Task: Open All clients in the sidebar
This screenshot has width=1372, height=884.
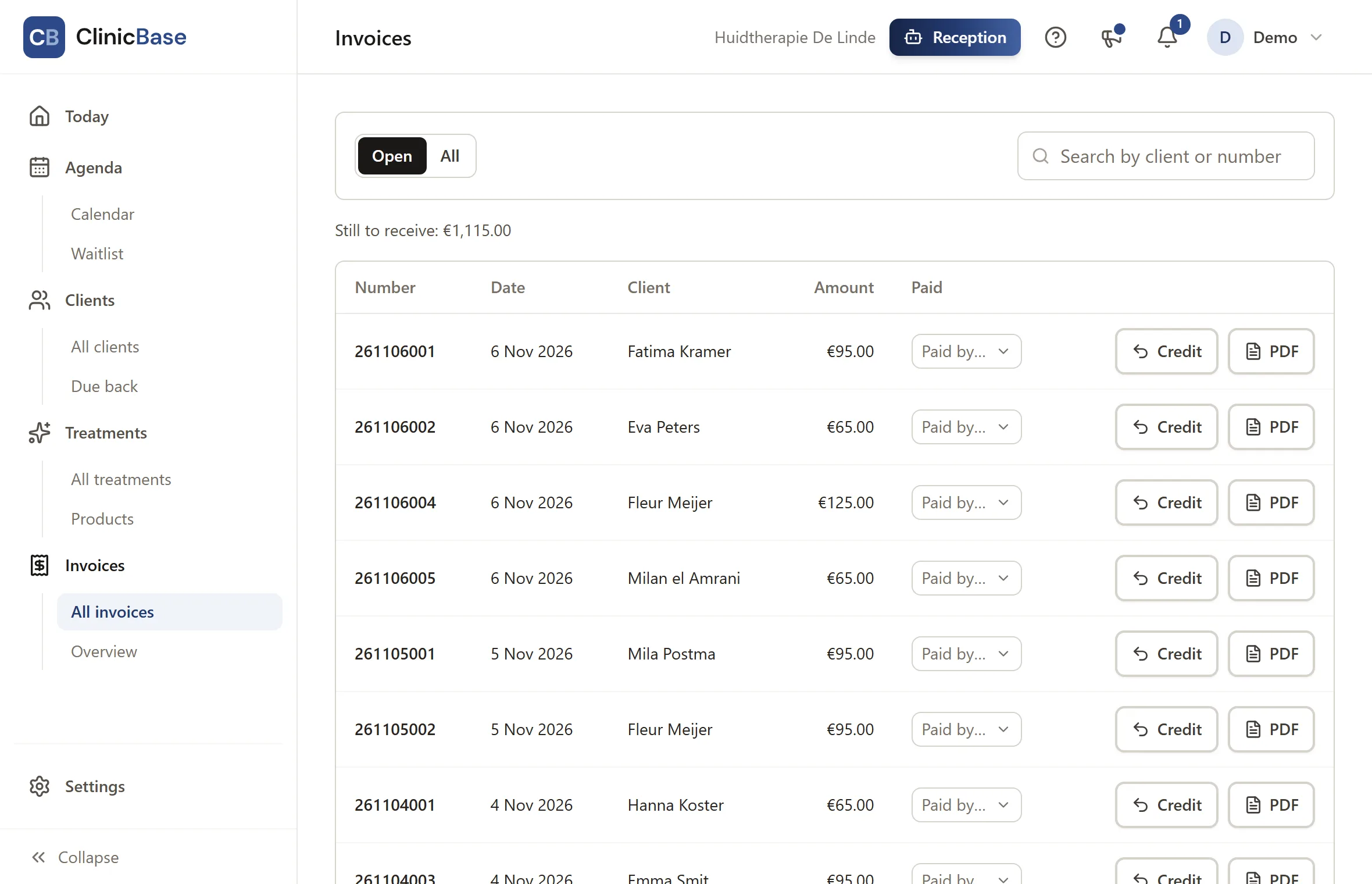Action: (x=105, y=347)
